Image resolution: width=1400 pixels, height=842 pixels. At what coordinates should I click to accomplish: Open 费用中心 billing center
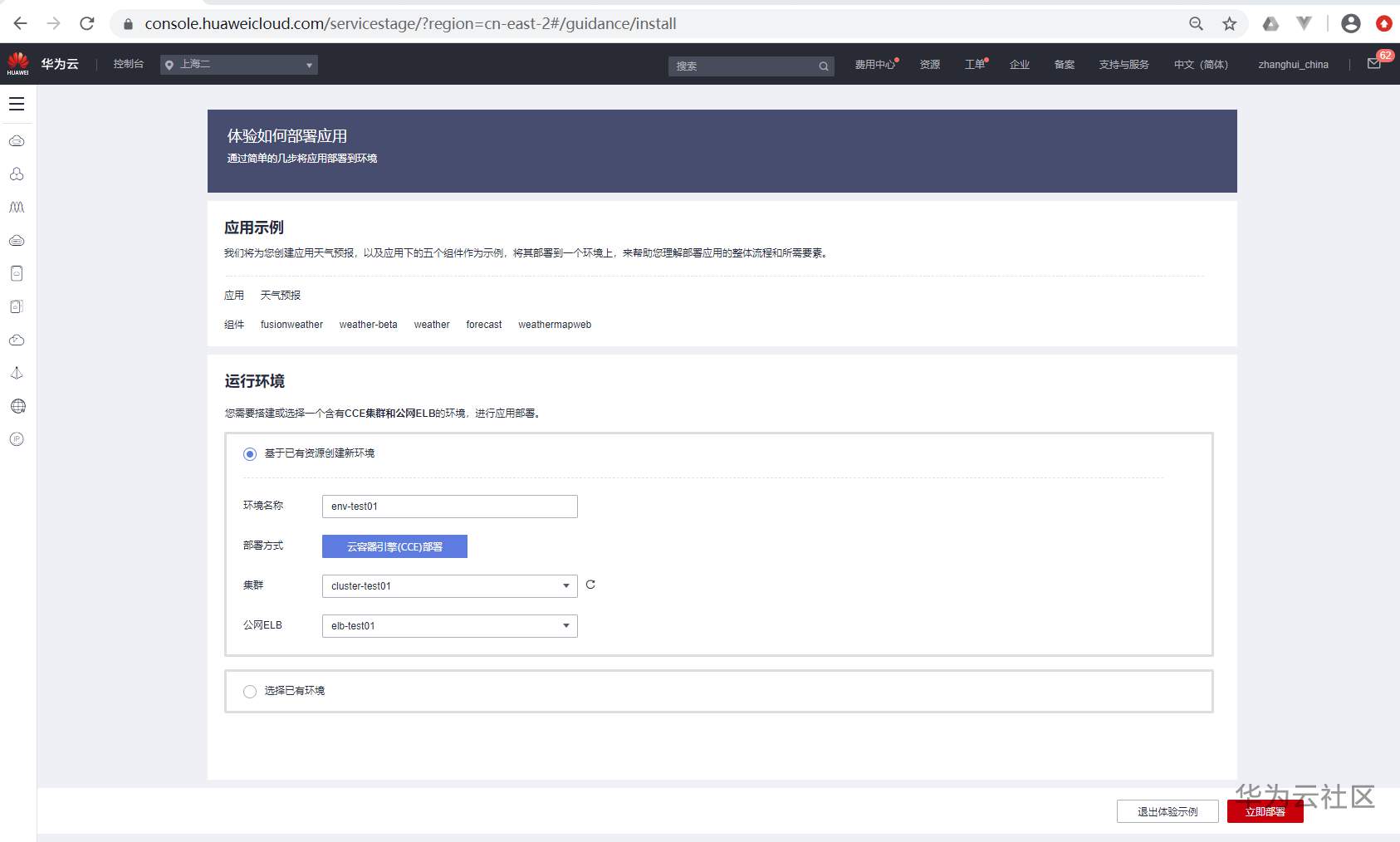point(875,65)
